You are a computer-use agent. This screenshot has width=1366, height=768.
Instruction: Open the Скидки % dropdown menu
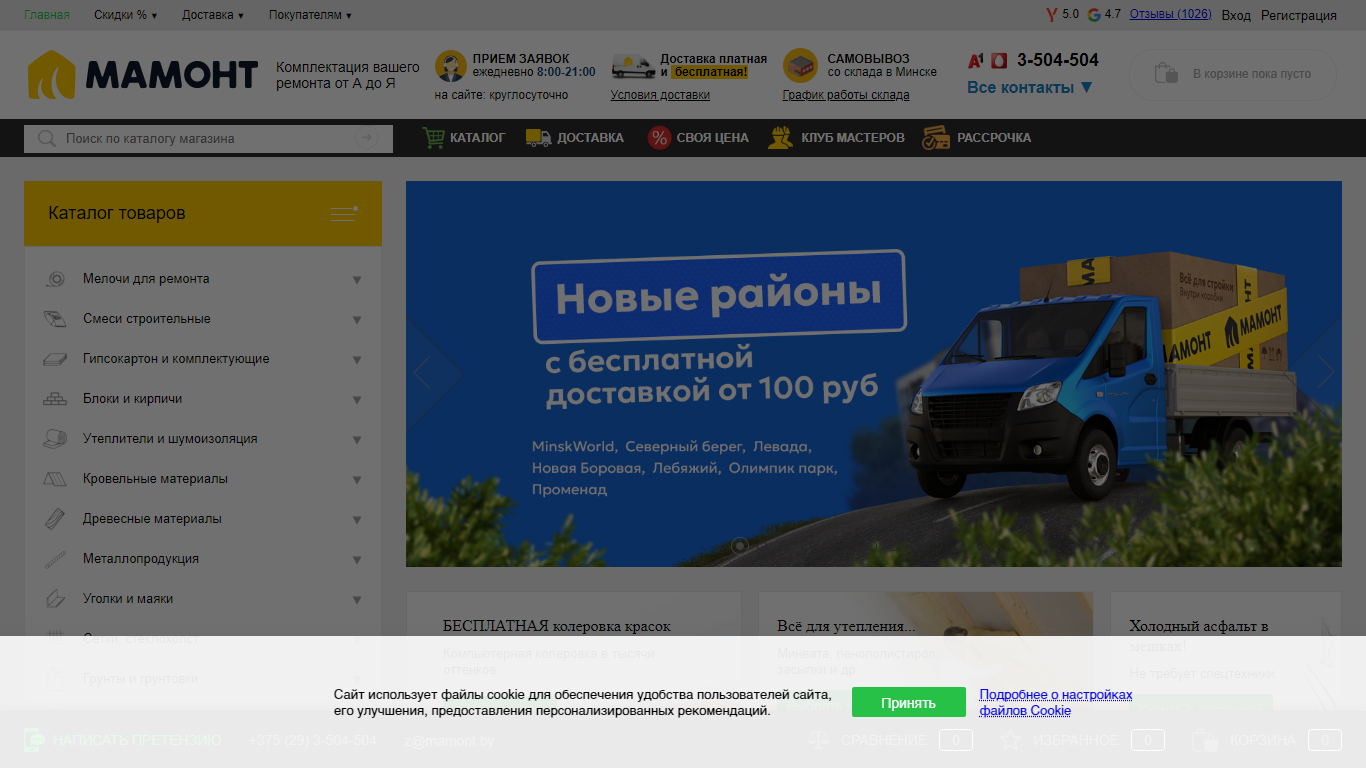tap(125, 15)
